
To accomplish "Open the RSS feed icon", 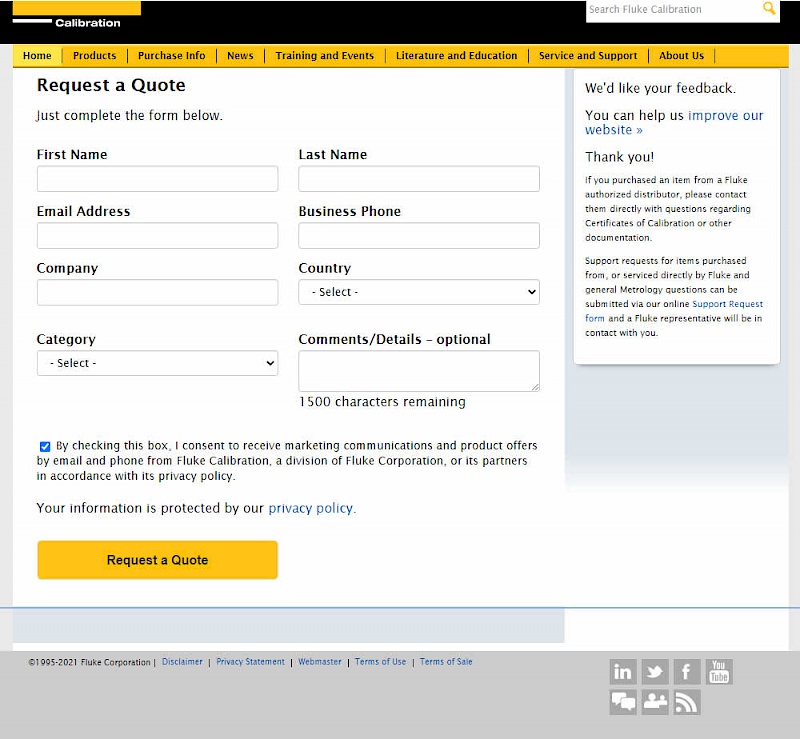I will [687, 702].
